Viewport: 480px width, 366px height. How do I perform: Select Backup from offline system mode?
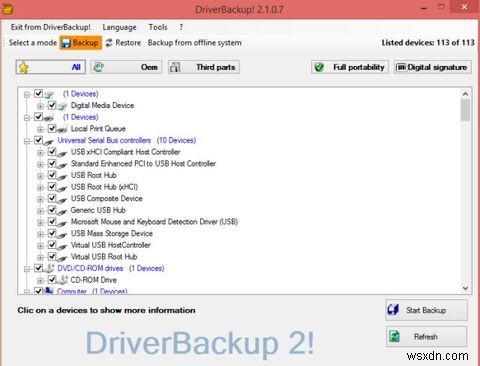pos(195,43)
